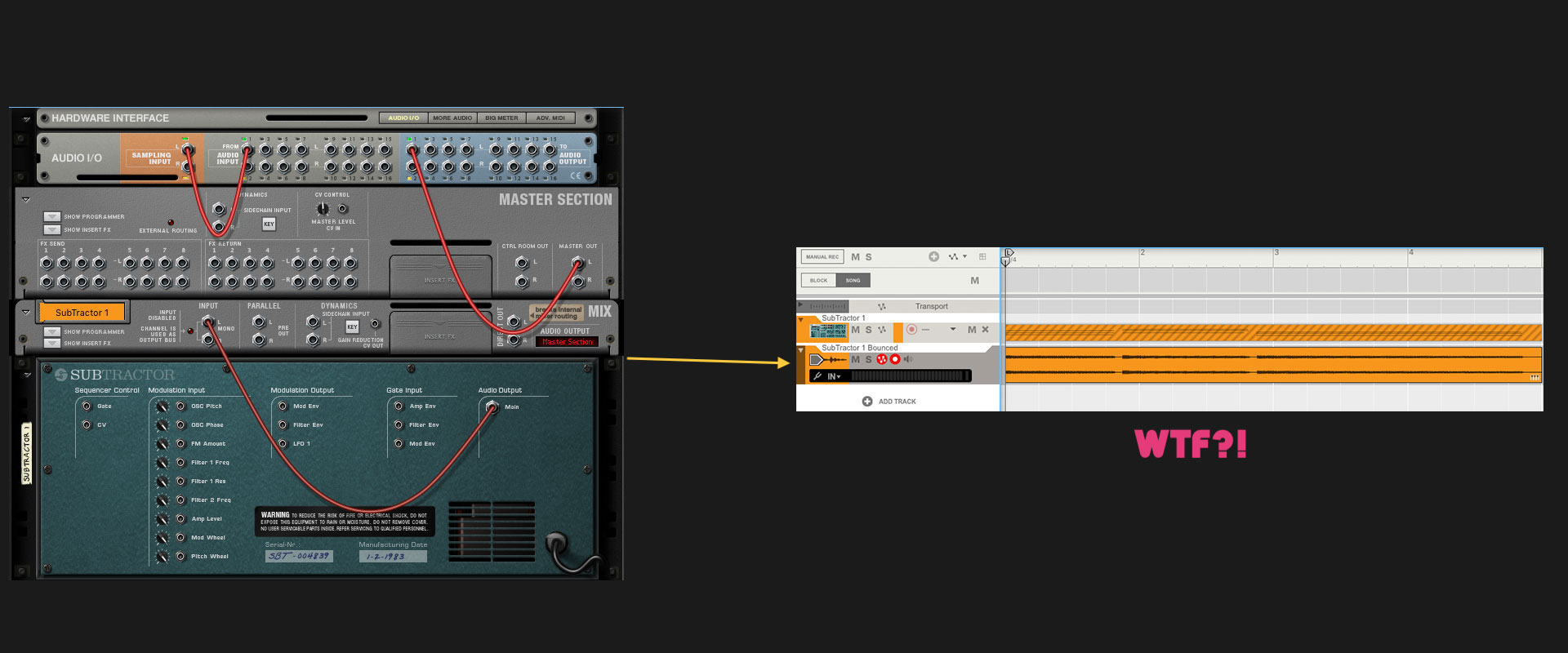
Task: Click the Sampling Input R jack
Action: tap(188, 167)
